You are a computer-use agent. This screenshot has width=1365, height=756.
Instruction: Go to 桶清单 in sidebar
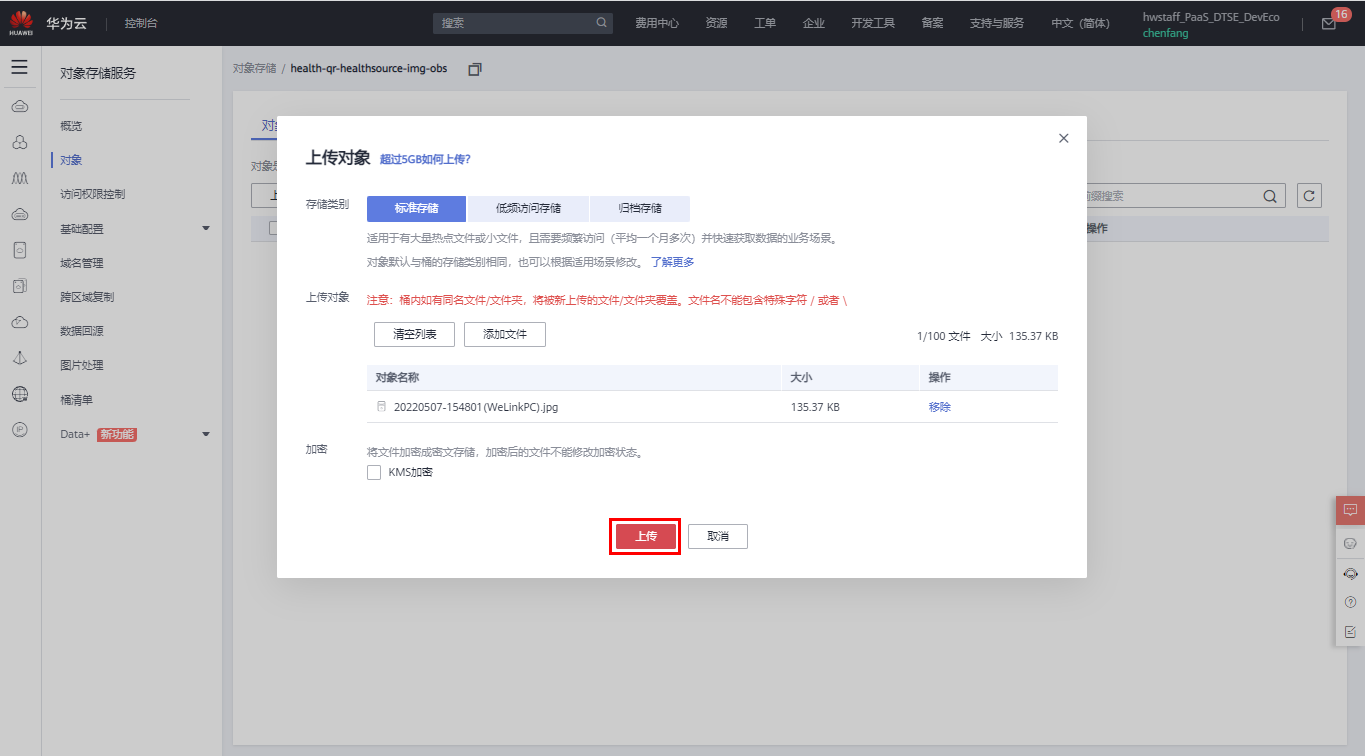76,400
